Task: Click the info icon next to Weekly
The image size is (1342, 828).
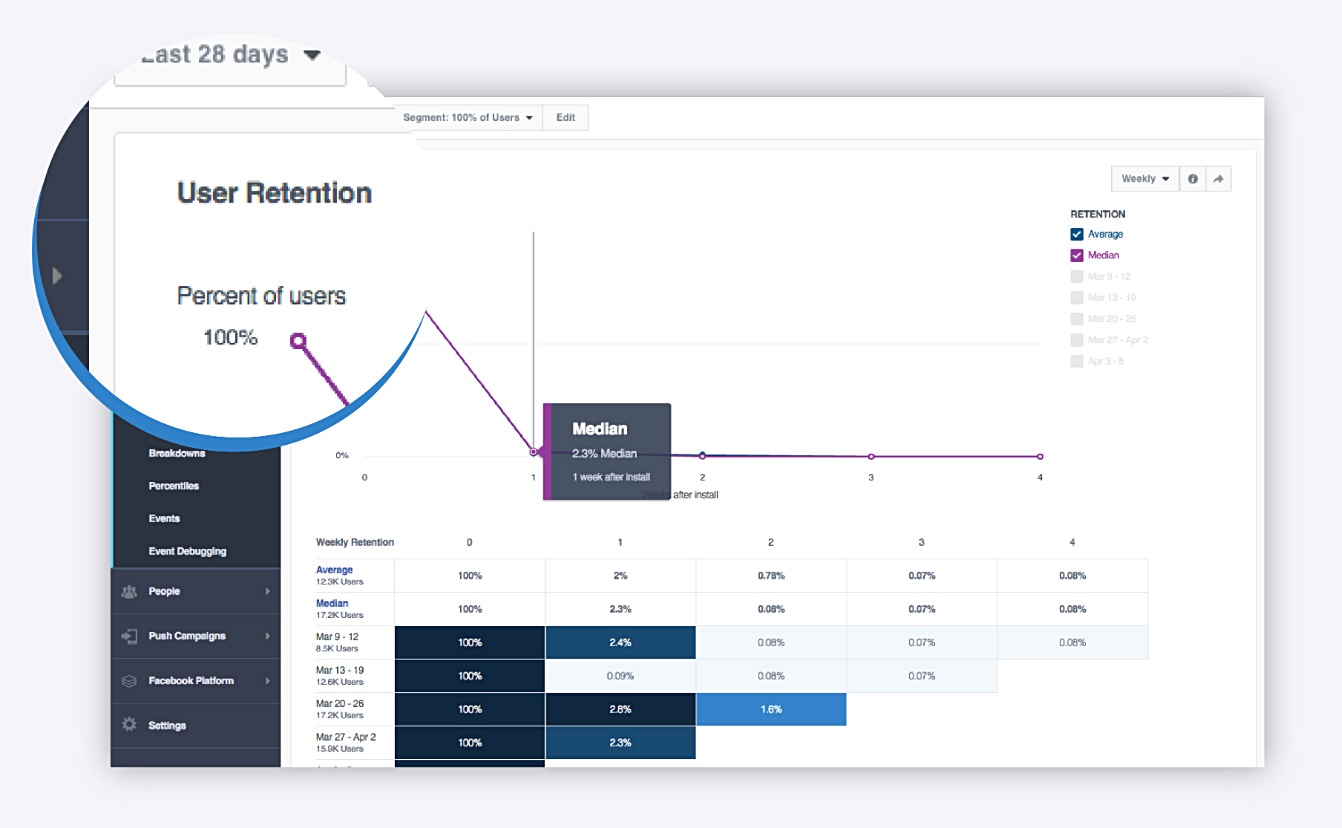Action: point(1193,179)
